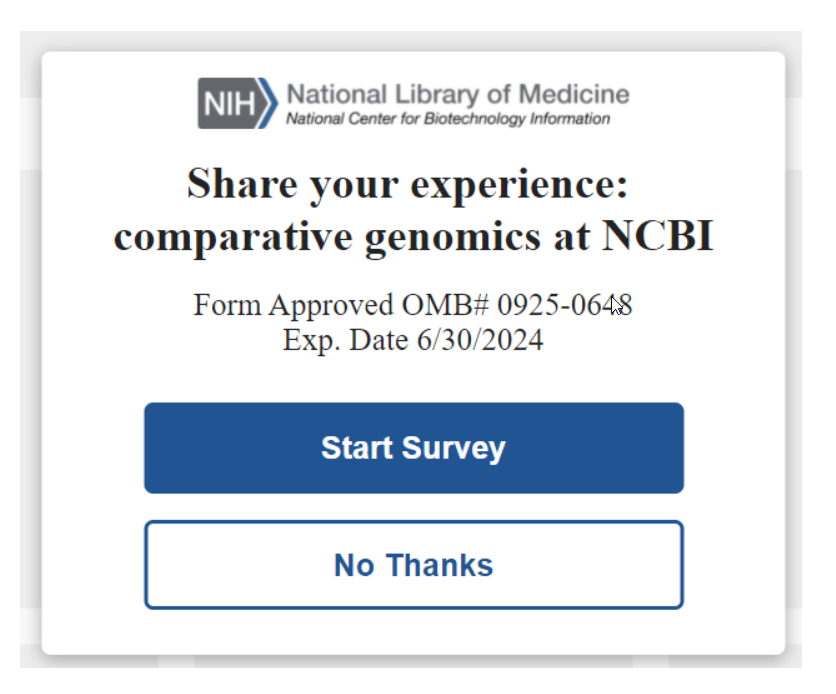Image resolution: width=836 pixels, height=694 pixels.
Task: Click National Center for Biotechnology Information subtitle
Action: point(447,119)
